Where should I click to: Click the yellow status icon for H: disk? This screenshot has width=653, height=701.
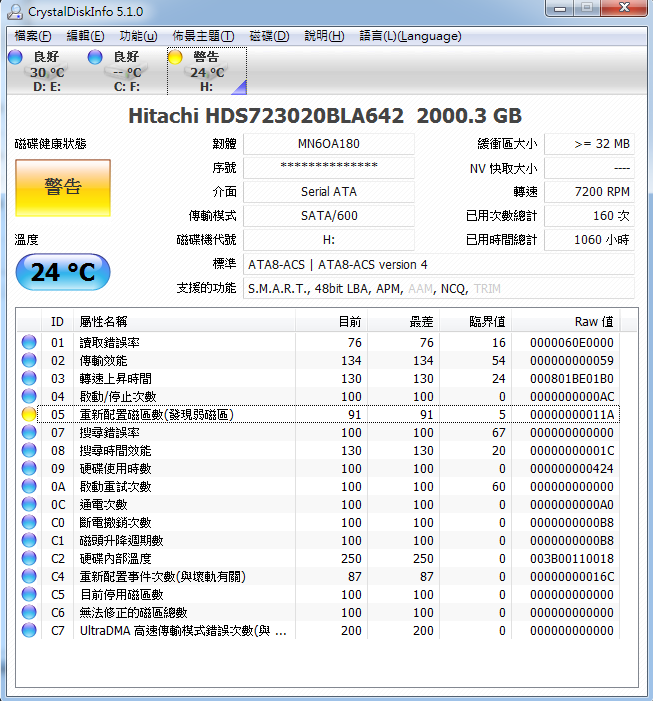point(175,57)
